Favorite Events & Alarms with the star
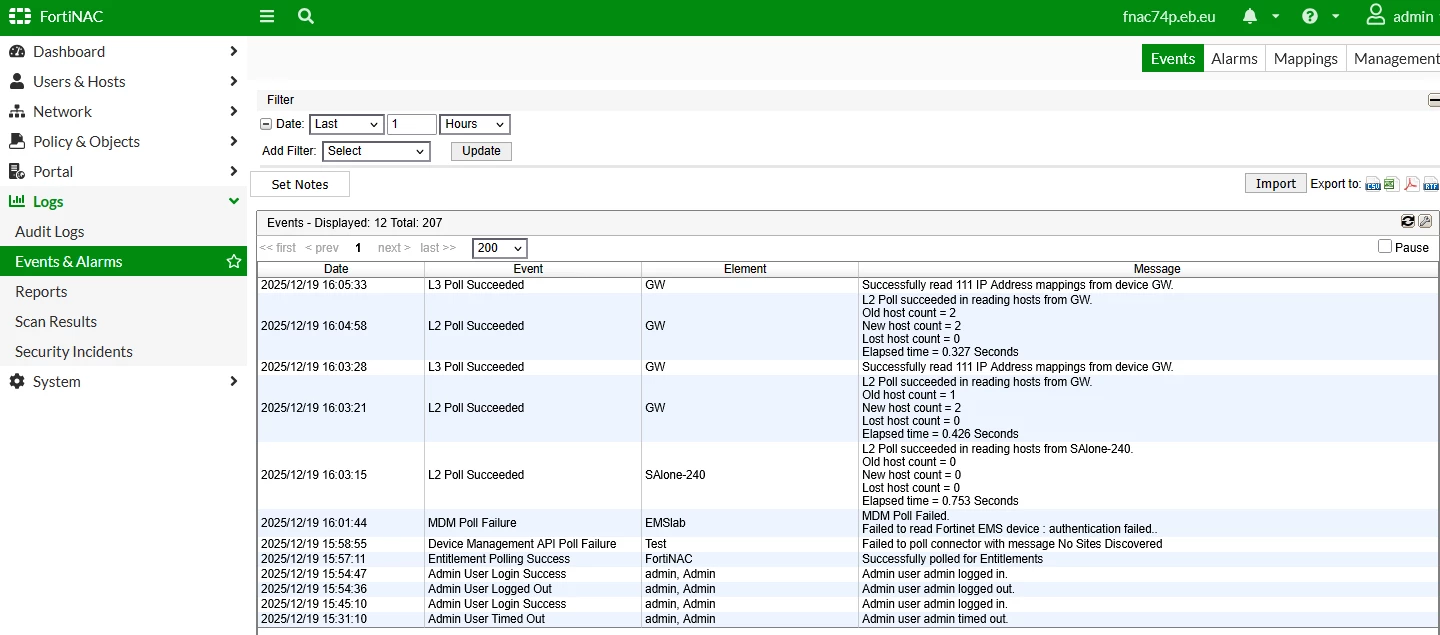 pyautogui.click(x=234, y=261)
